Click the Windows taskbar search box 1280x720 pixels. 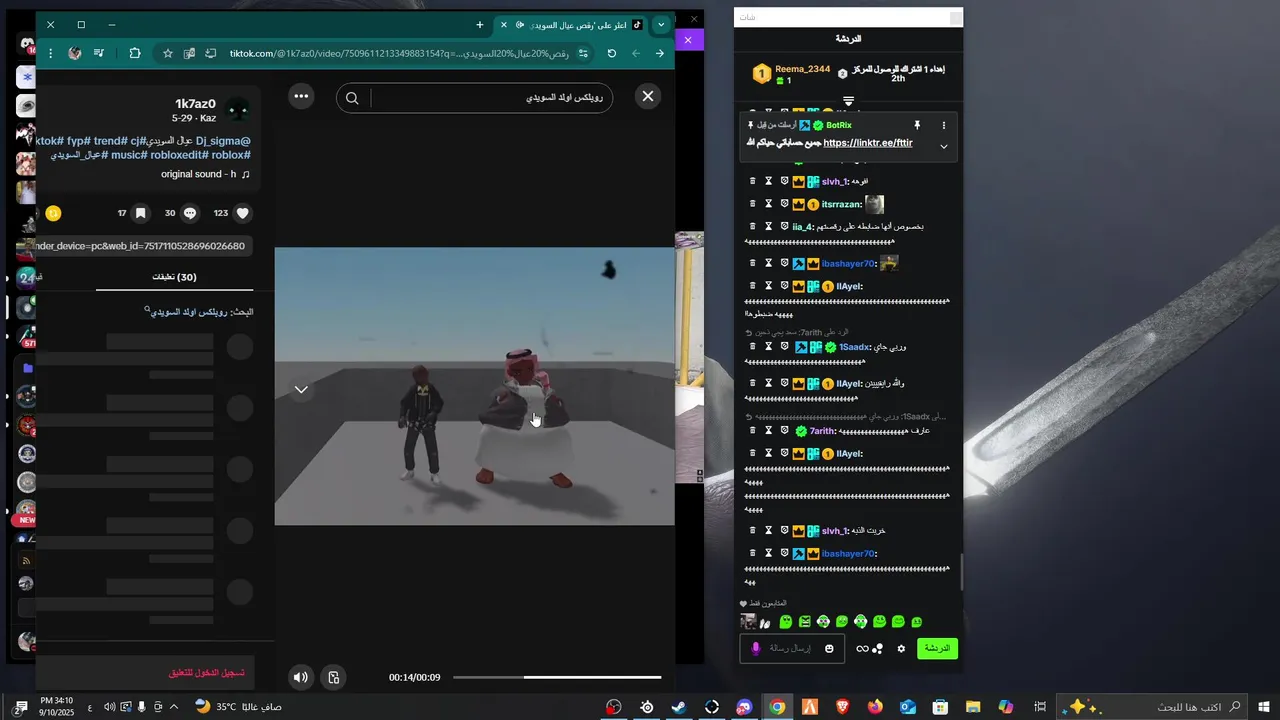(x=1154, y=707)
